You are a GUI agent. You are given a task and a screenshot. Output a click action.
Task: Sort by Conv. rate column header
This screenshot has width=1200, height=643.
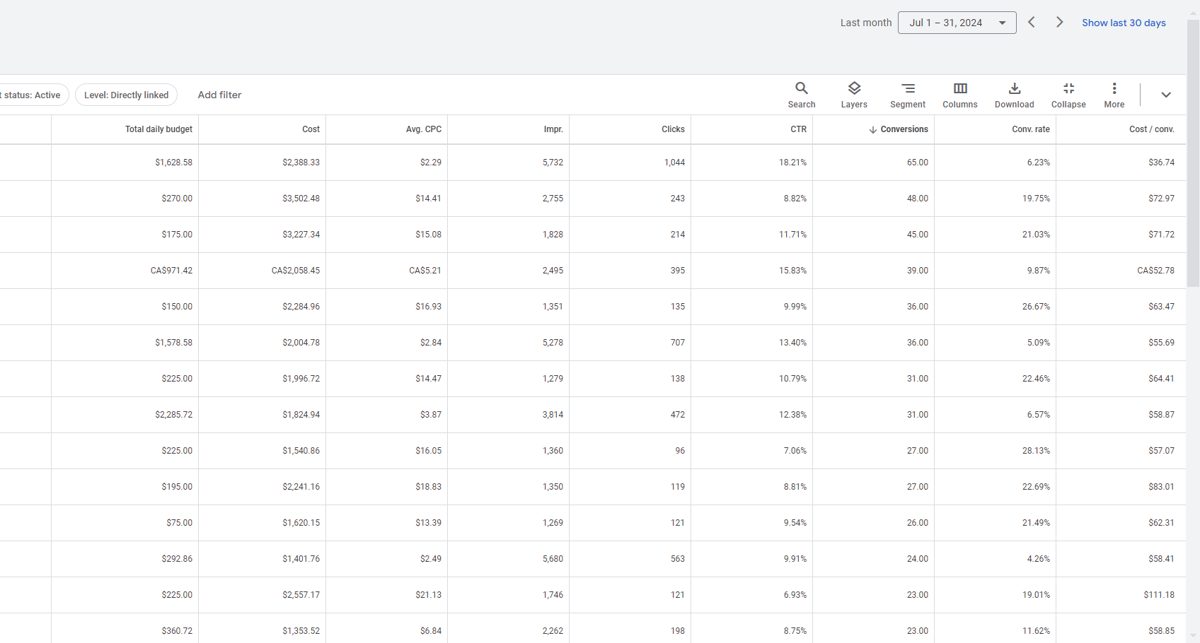(1030, 129)
